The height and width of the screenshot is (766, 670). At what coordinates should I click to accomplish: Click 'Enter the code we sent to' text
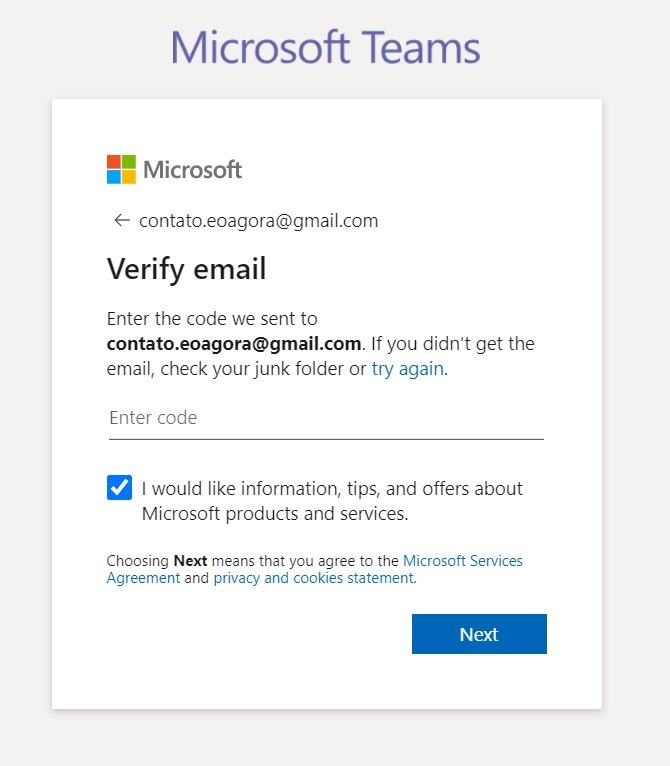point(212,319)
